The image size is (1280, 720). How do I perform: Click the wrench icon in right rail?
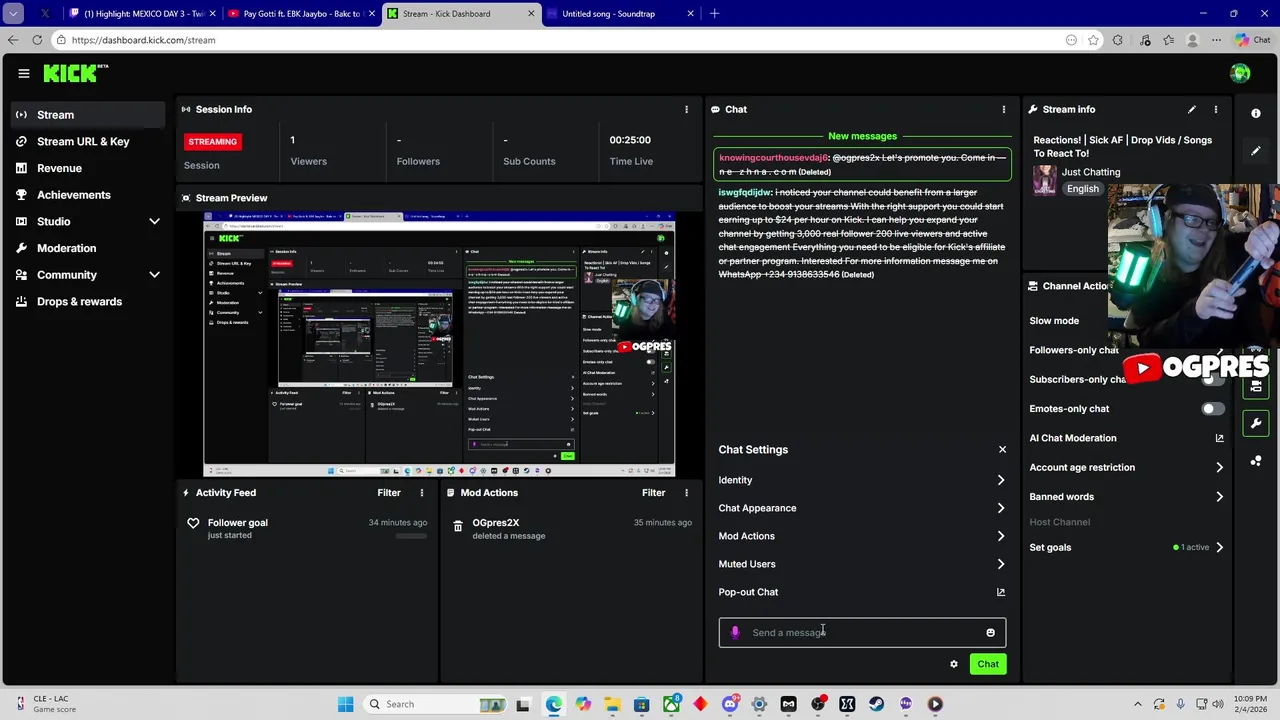(1256, 423)
